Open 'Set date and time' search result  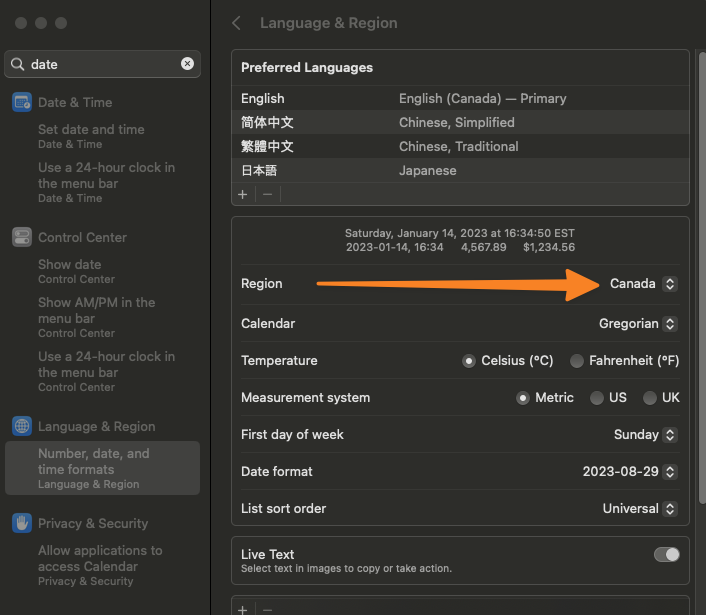(91, 136)
